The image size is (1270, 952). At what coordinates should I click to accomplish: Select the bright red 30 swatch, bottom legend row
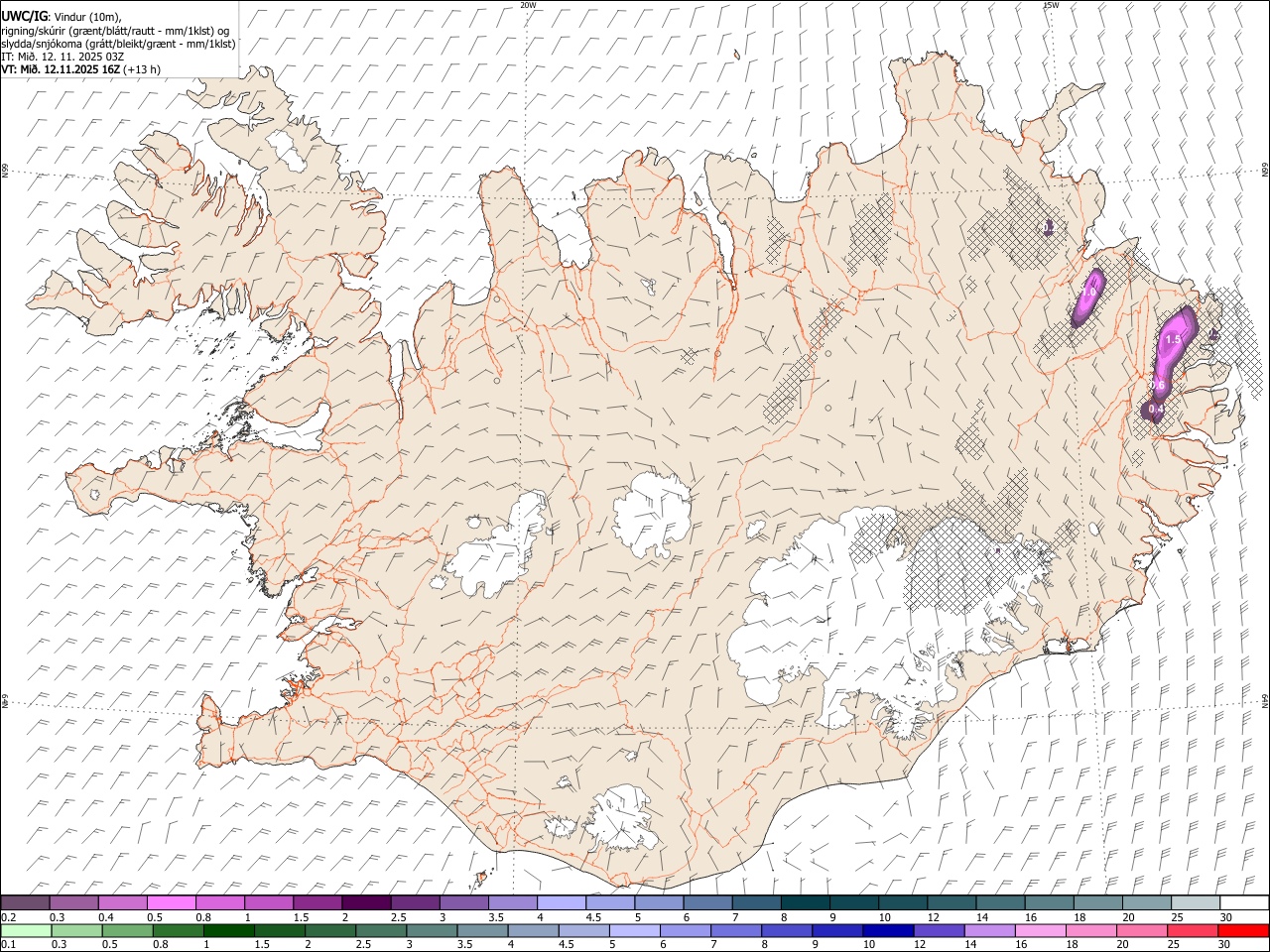pos(1243,931)
